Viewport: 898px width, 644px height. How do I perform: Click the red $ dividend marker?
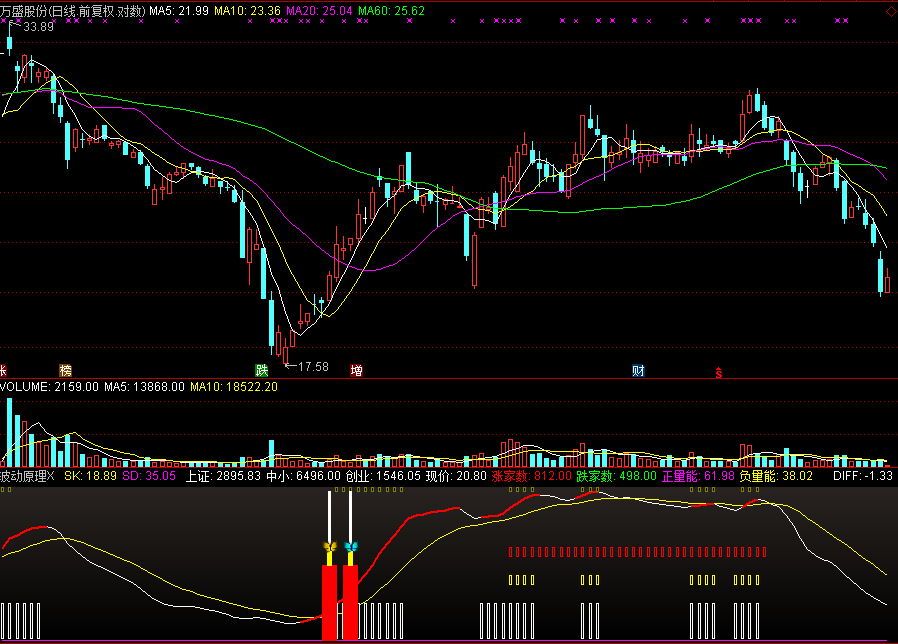tap(719, 373)
